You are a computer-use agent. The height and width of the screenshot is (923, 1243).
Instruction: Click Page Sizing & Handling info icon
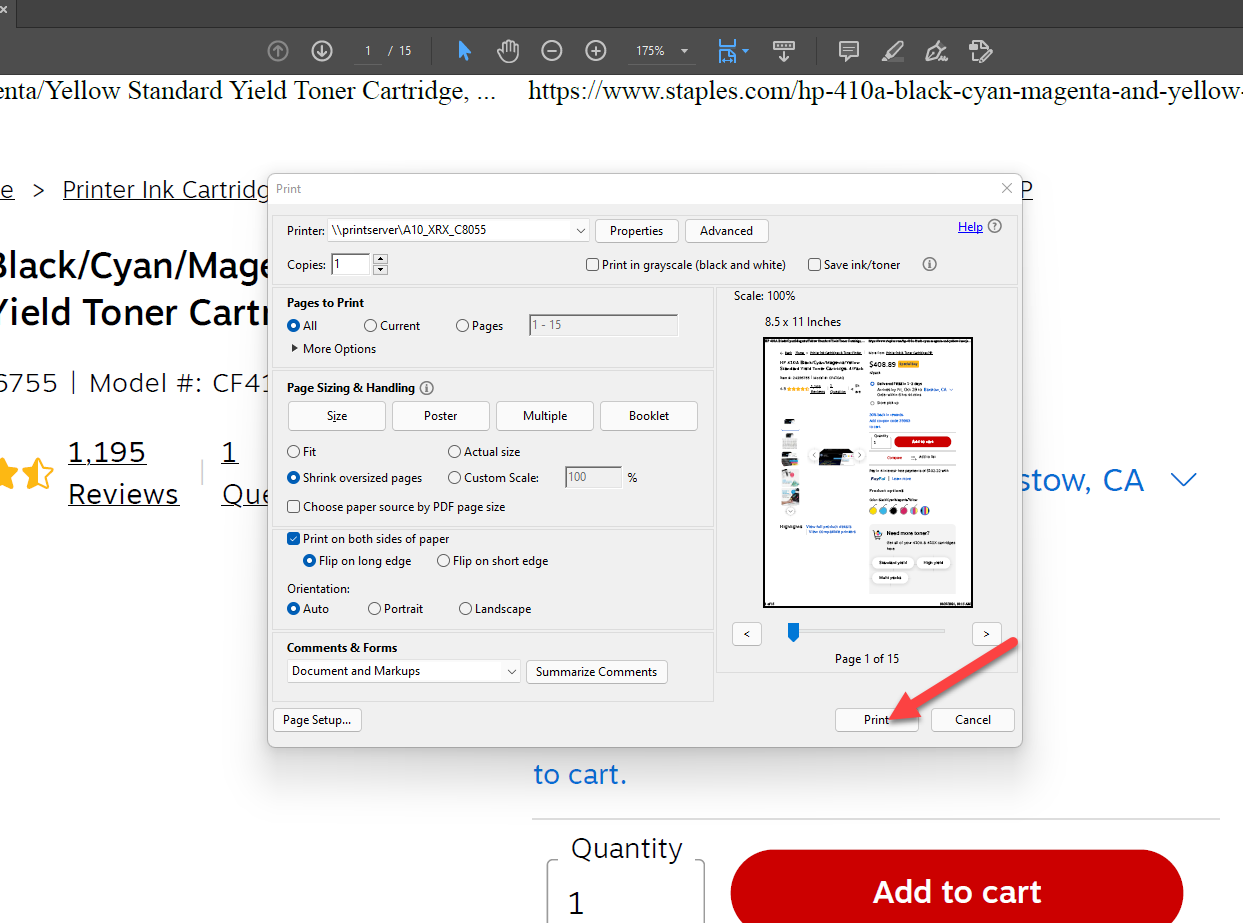[427, 388]
